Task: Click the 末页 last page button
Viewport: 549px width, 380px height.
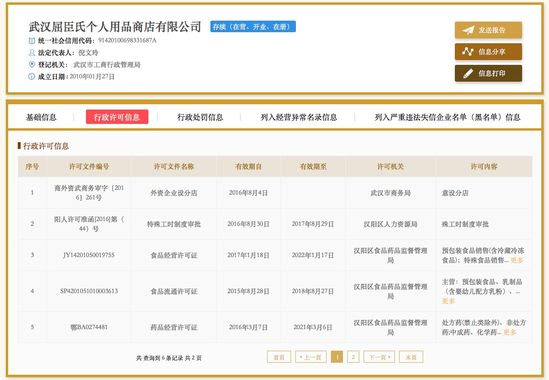Action: pos(411,357)
